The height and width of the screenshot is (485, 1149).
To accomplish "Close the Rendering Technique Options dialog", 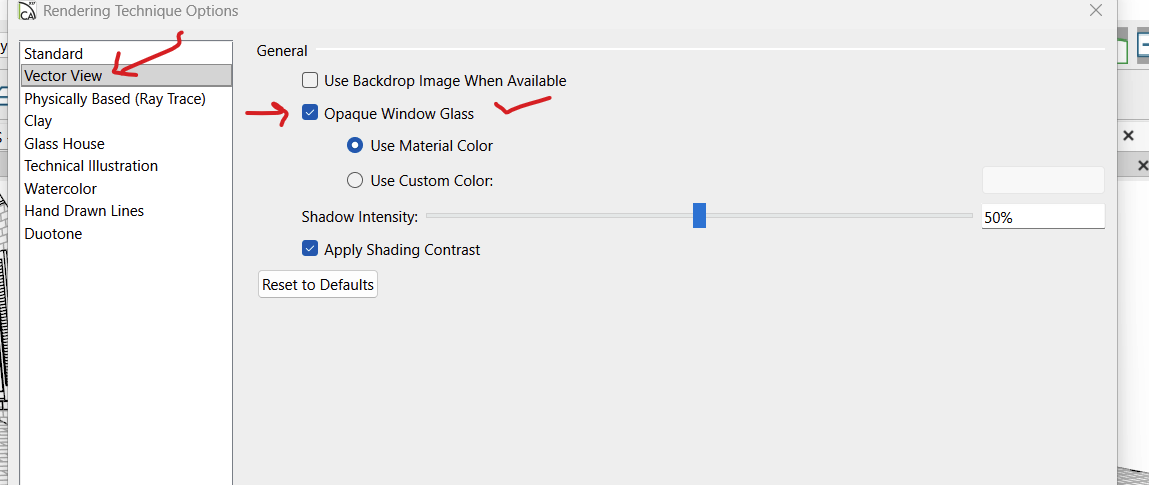I will pyautogui.click(x=1095, y=11).
